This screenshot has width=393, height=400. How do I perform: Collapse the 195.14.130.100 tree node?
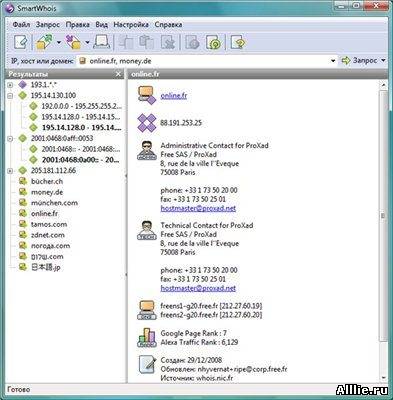[10, 96]
